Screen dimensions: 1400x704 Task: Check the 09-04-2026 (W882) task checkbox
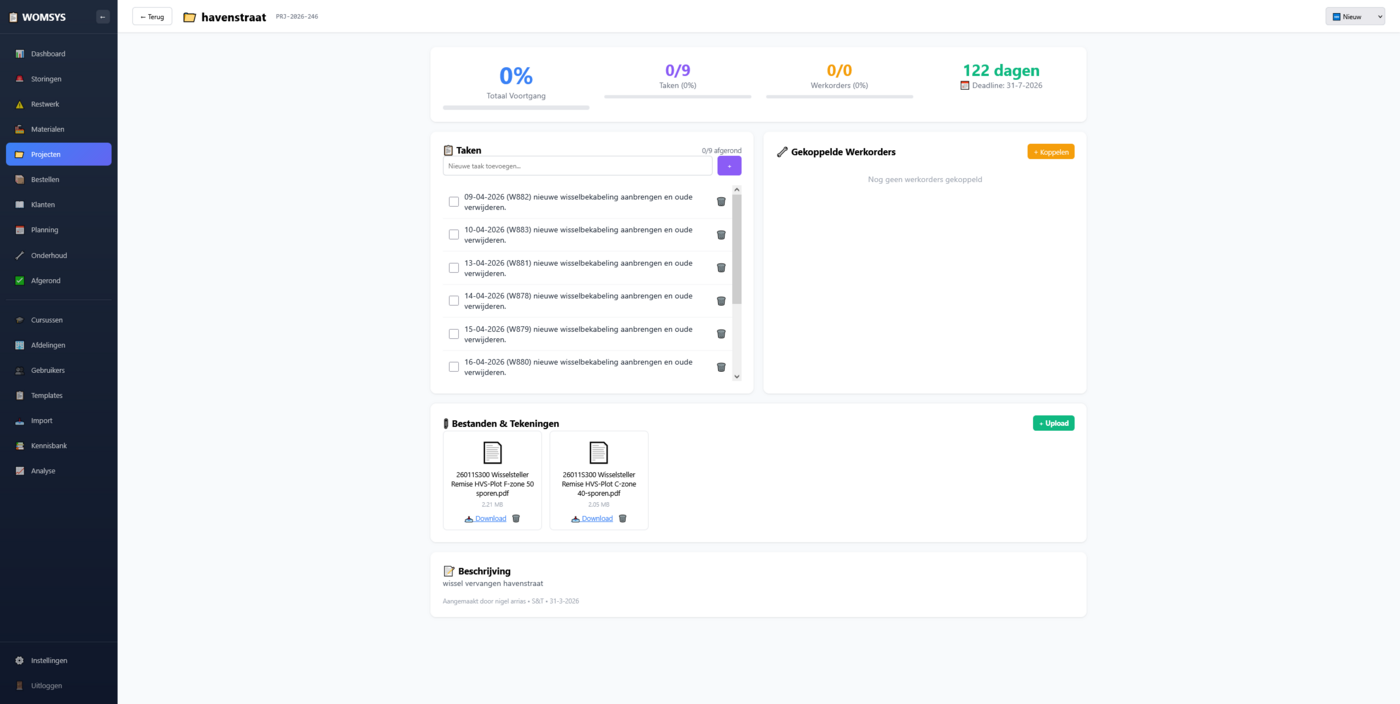point(454,202)
